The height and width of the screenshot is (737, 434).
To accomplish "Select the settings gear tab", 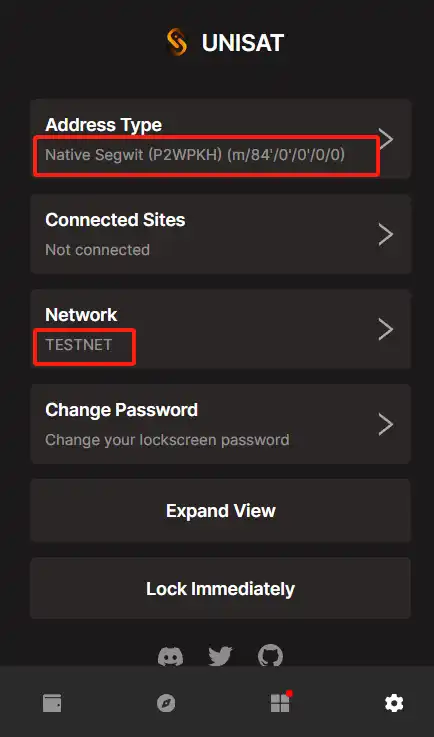I will tap(394, 704).
